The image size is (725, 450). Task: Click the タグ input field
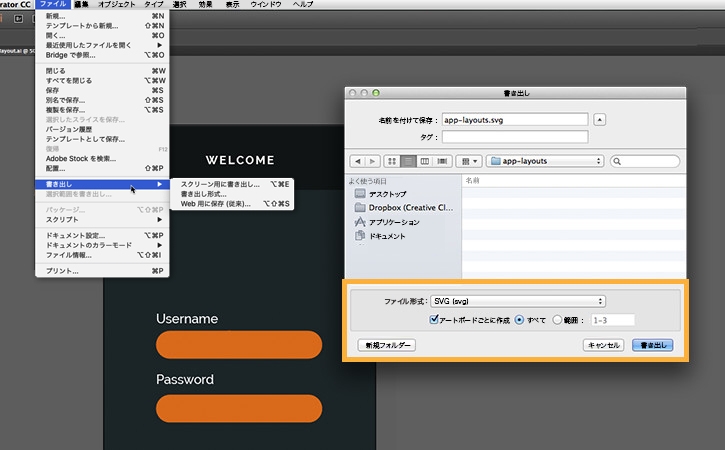pyautogui.click(x=515, y=137)
